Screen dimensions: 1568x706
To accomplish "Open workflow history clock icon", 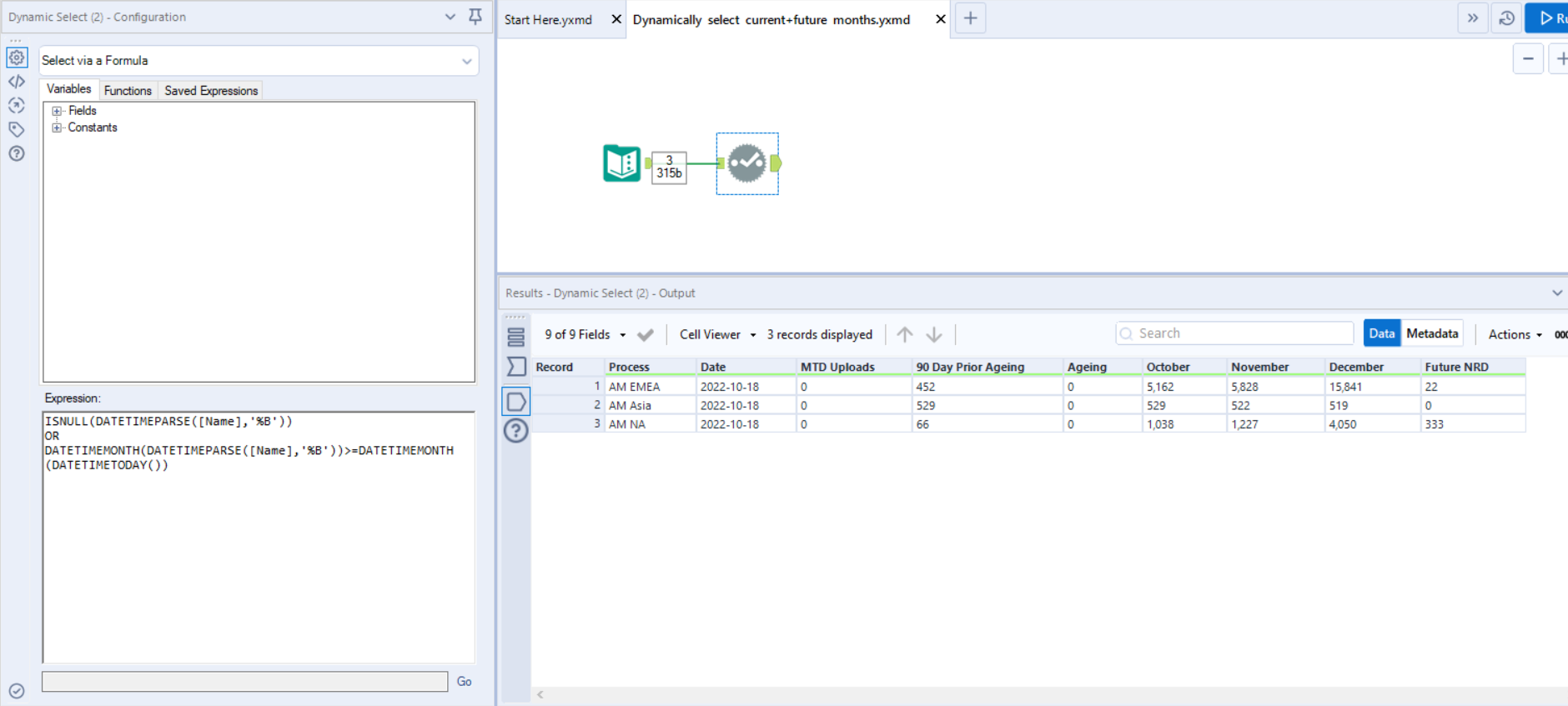I will pos(1506,18).
